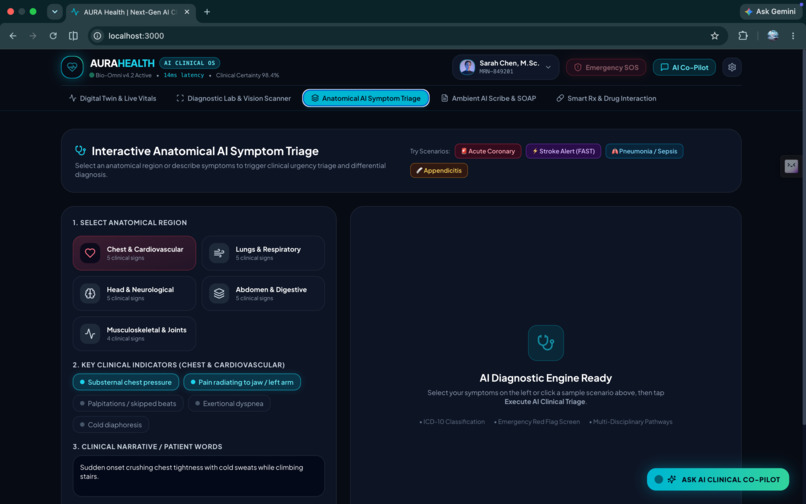Screen dimensions: 806x504
Task: Click the sparkle icon on Ask AI Clinical Co-Pilot
Action: click(x=671, y=479)
